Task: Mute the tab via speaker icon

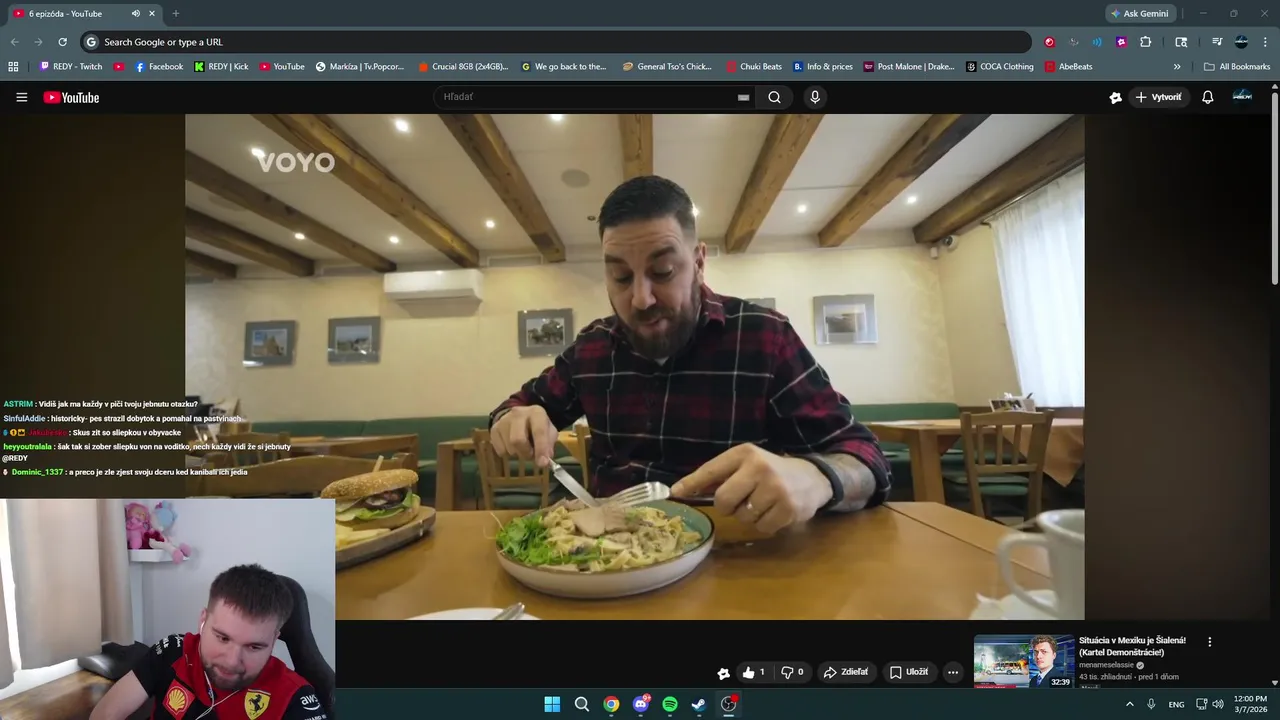Action: coord(135,14)
